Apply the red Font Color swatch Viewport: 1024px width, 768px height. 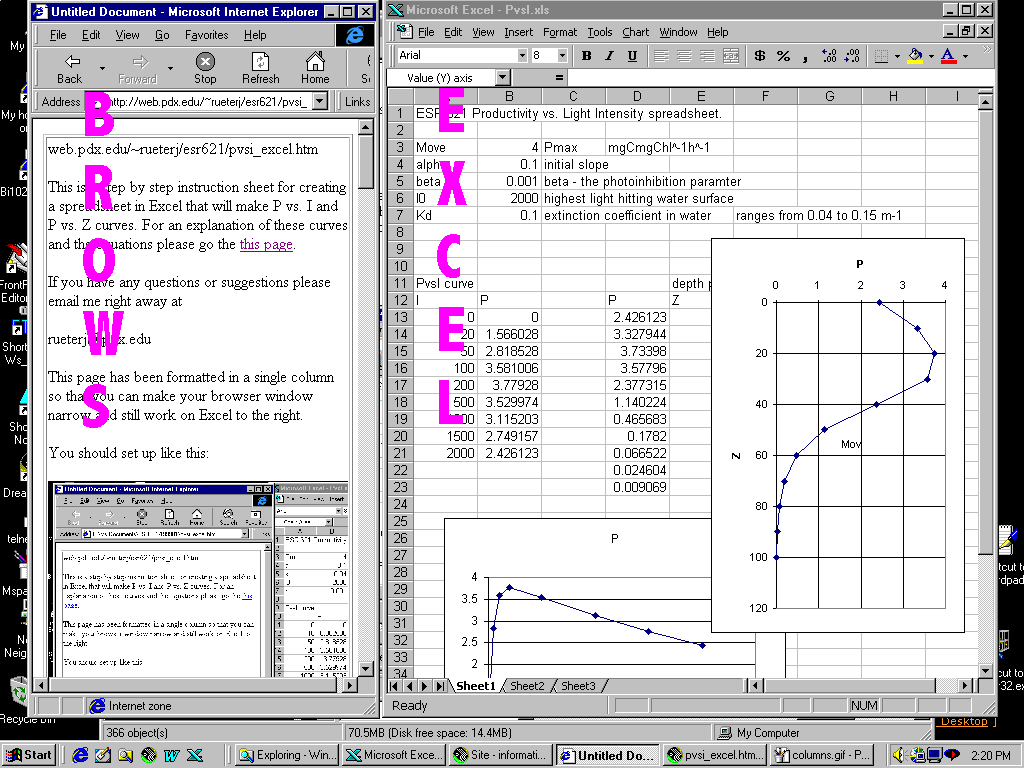point(948,56)
